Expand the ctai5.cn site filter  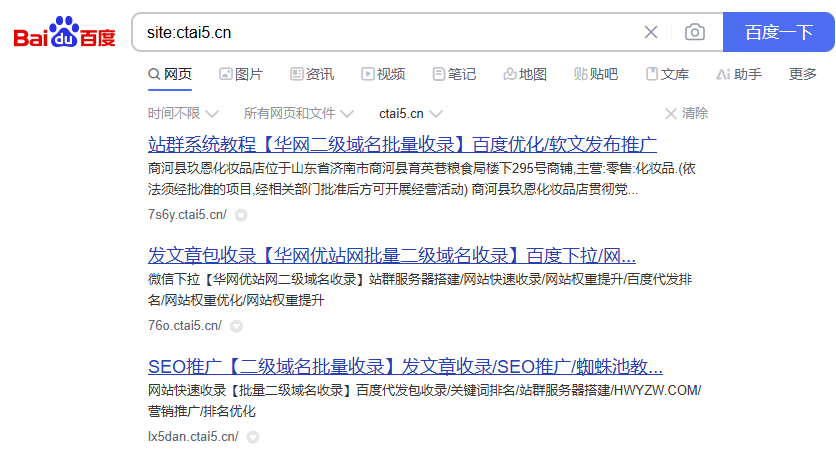click(x=411, y=114)
